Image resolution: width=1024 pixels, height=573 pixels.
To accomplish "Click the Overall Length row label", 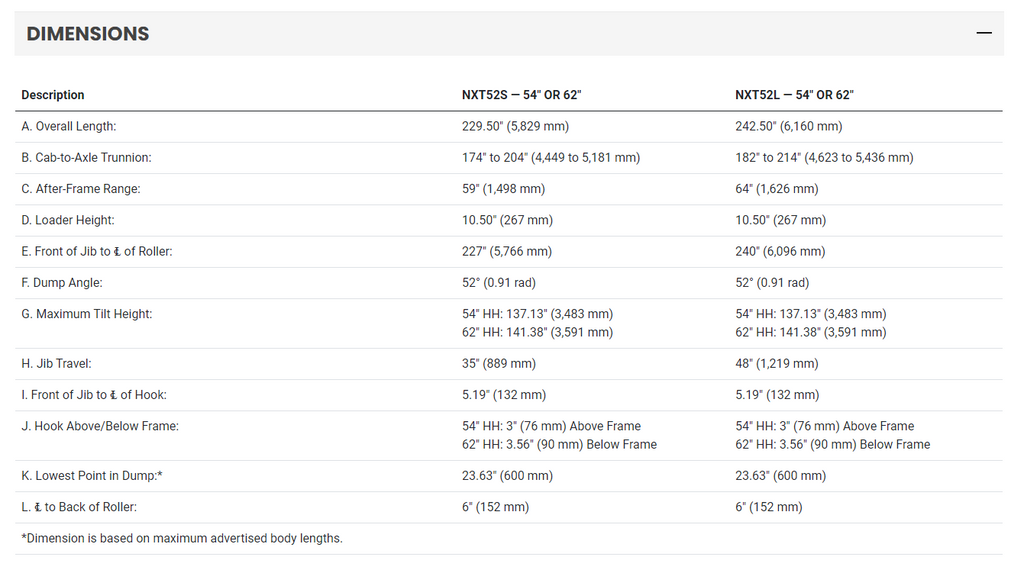I will (69, 126).
